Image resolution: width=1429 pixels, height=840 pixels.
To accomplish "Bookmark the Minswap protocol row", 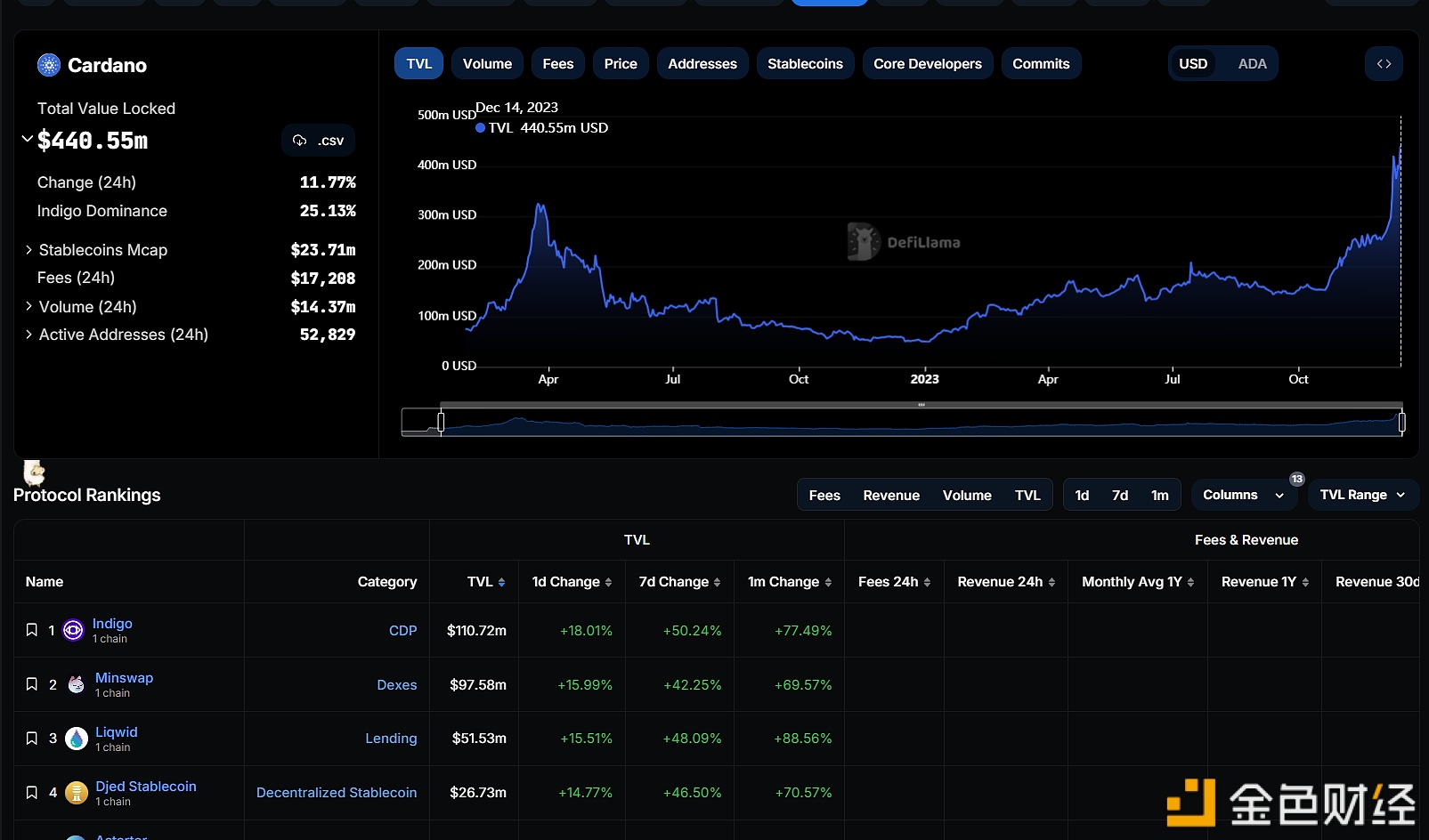I will point(32,684).
